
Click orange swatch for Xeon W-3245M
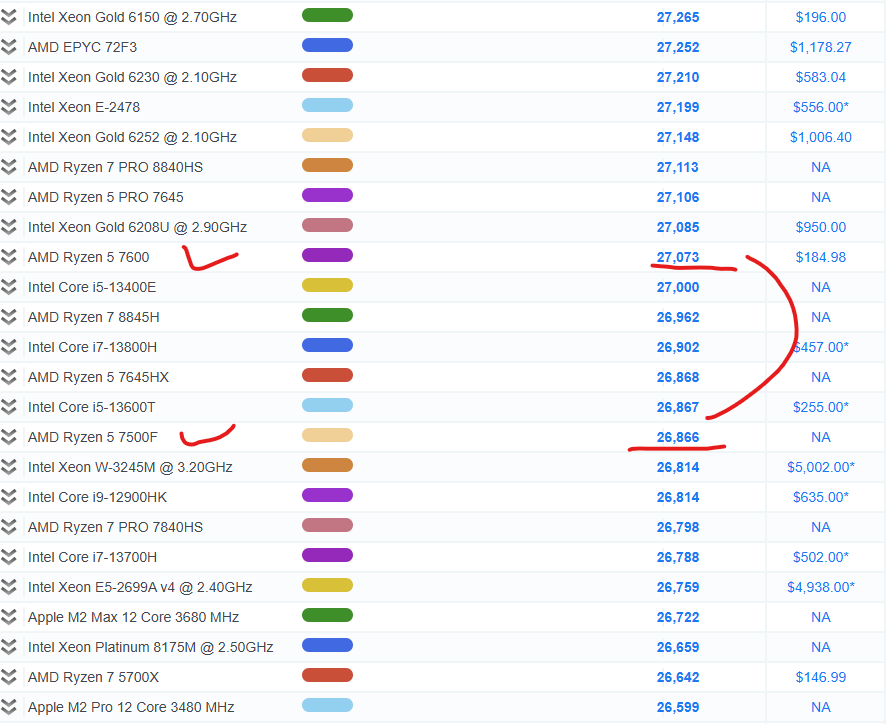click(x=327, y=465)
